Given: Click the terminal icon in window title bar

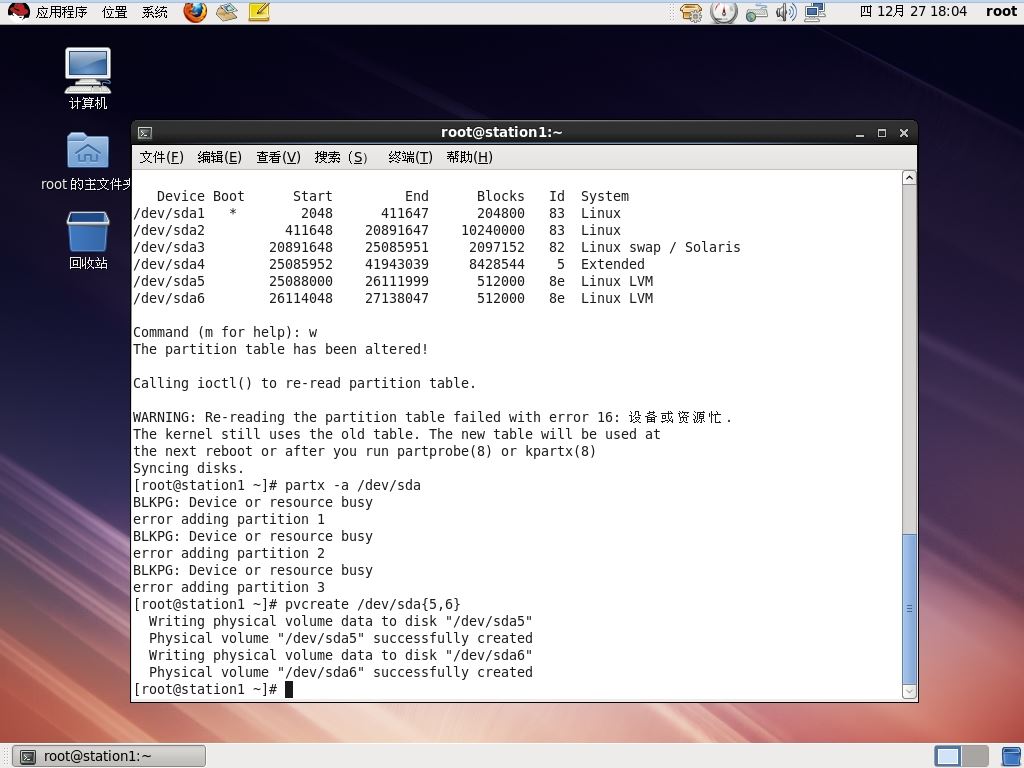Looking at the screenshot, I should tap(145, 133).
